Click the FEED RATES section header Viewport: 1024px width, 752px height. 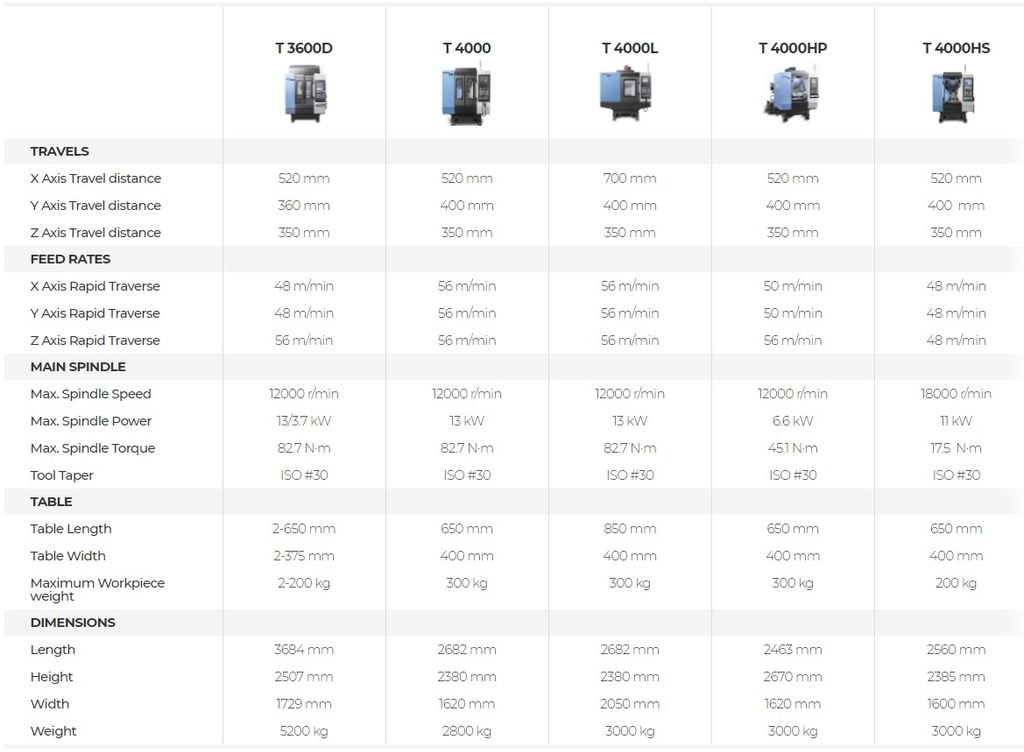click(71, 259)
